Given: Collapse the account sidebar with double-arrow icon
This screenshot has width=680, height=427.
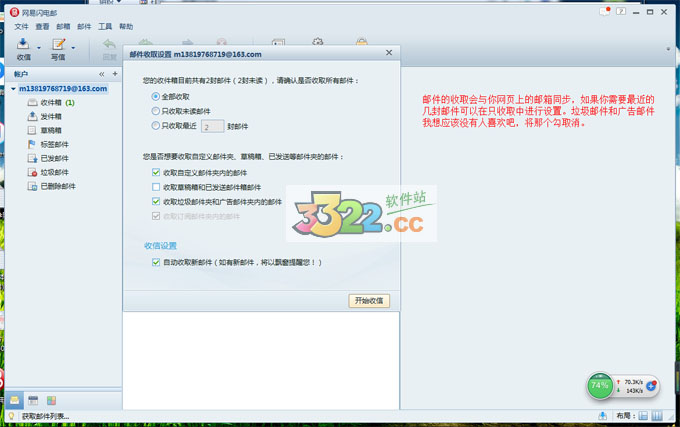Looking at the screenshot, I should pos(100,74).
